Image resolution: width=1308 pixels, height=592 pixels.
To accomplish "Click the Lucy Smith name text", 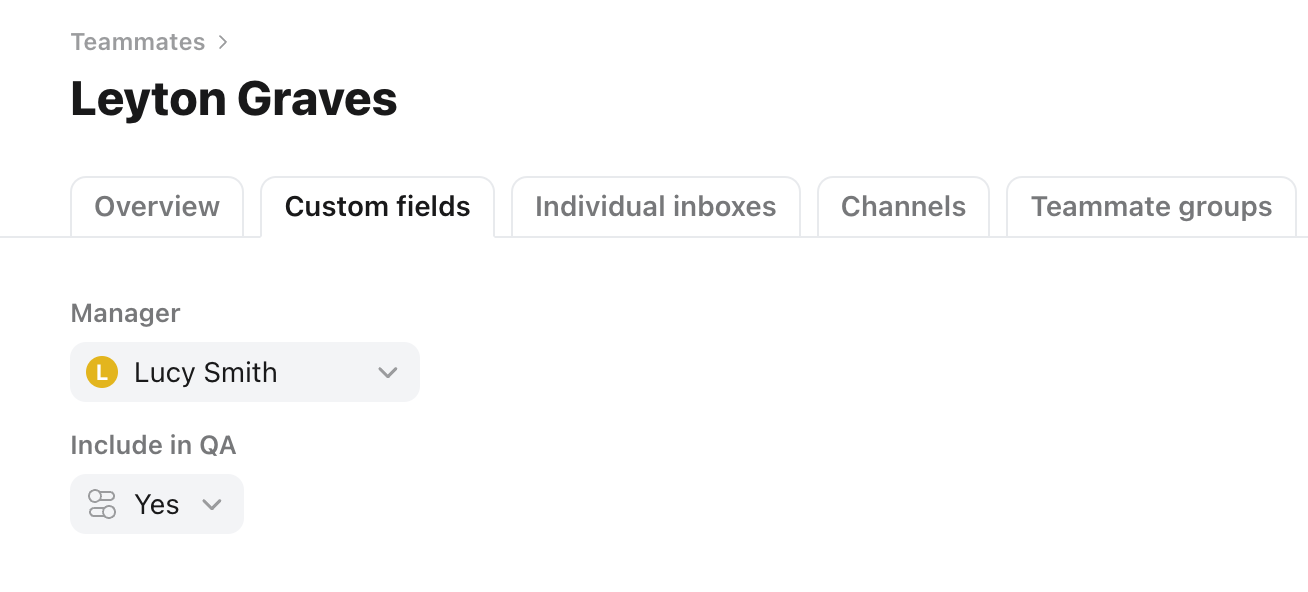I will (205, 372).
